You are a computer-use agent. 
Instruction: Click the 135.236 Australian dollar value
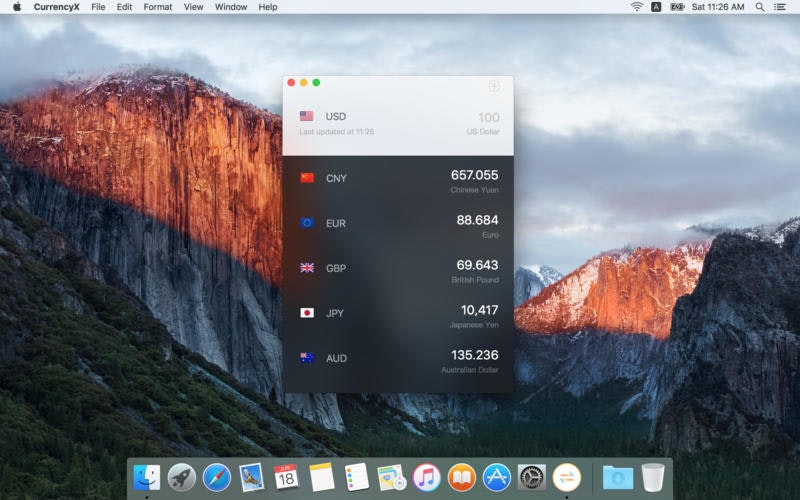pos(474,355)
